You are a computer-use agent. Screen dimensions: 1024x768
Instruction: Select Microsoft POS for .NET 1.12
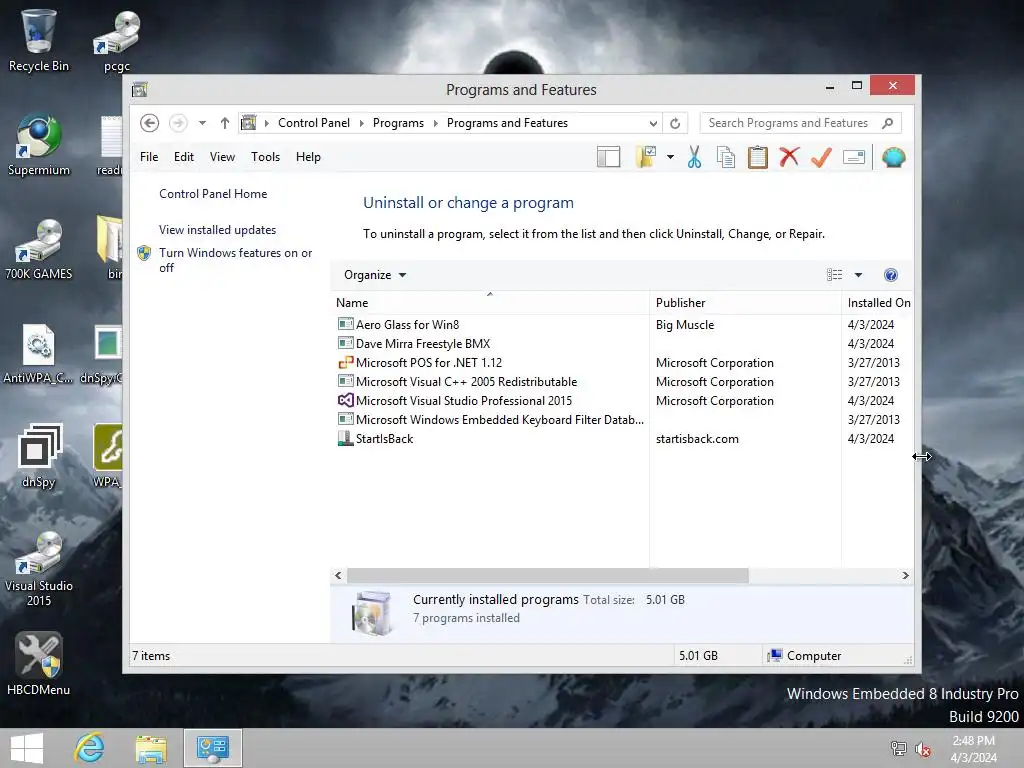(420, 362)
